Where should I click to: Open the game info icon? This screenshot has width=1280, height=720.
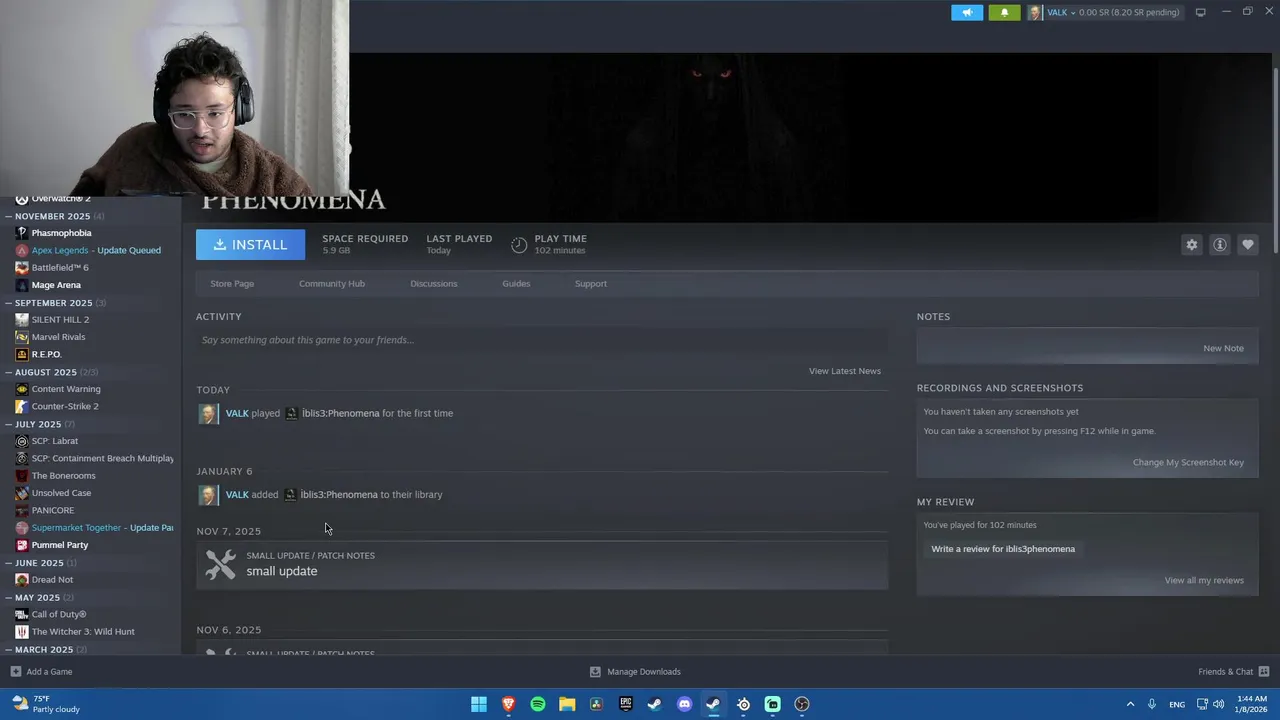1219,245
